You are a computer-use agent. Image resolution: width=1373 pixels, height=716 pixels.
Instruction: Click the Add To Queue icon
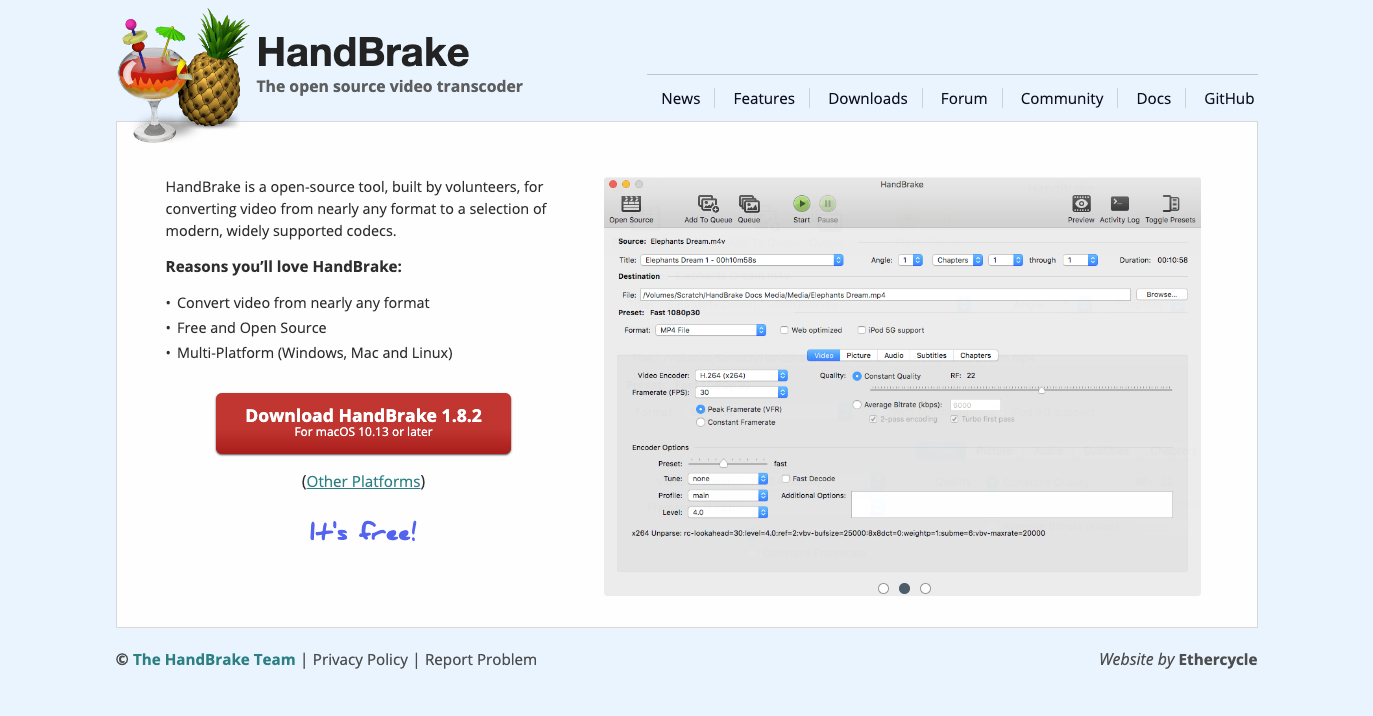pyautogui.click(x=708, y=204)
